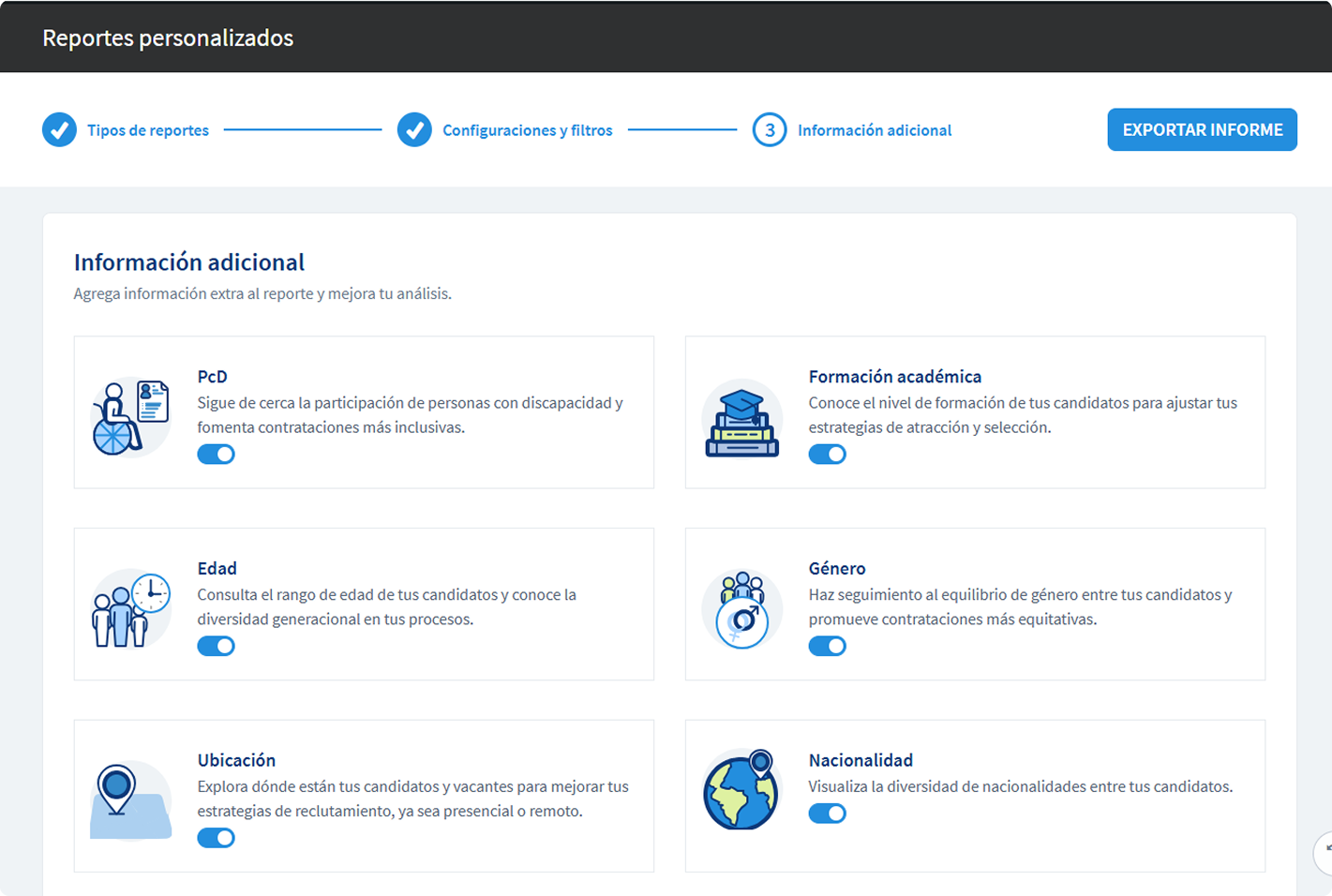Toggle the Edad switch off

(216, 647)
